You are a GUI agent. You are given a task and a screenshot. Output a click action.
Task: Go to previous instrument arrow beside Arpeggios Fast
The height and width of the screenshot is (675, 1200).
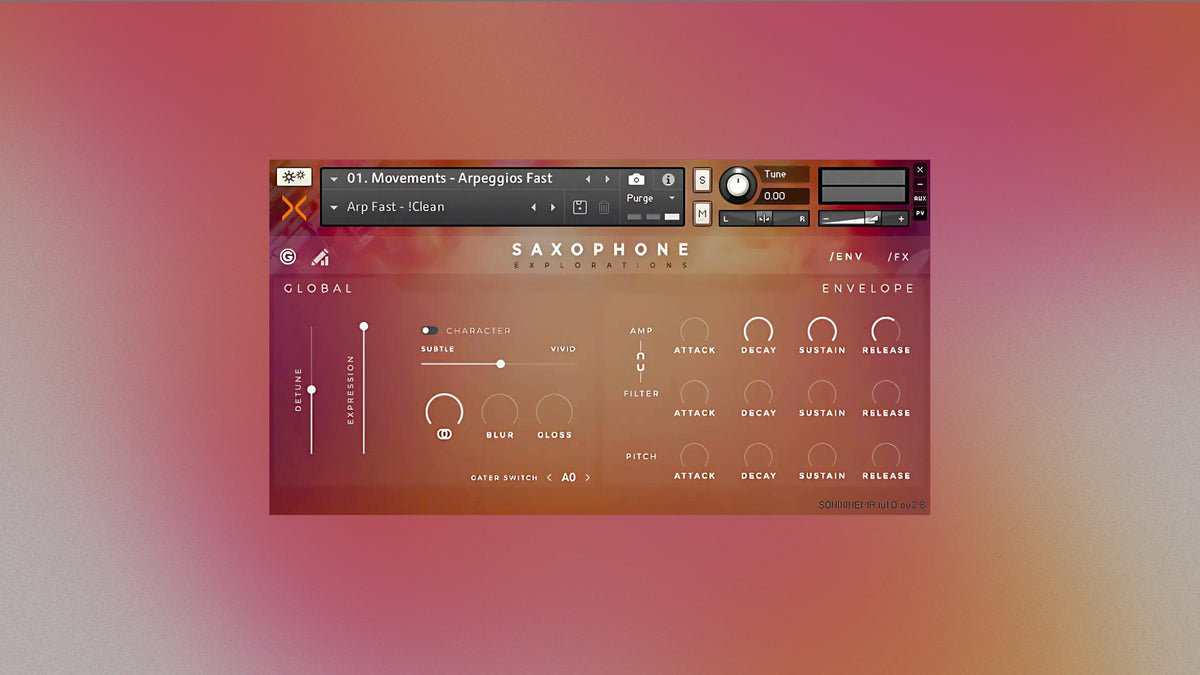pos(588,179)
